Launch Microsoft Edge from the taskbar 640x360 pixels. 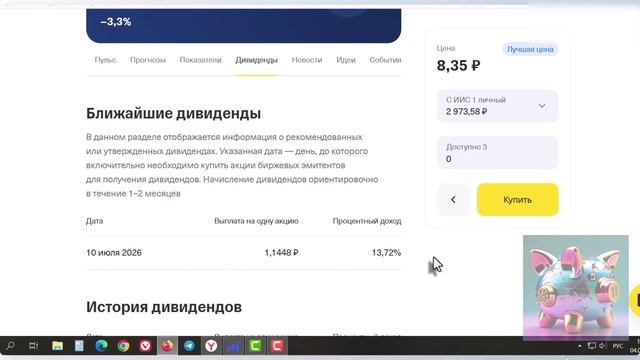tap(101, 346)
